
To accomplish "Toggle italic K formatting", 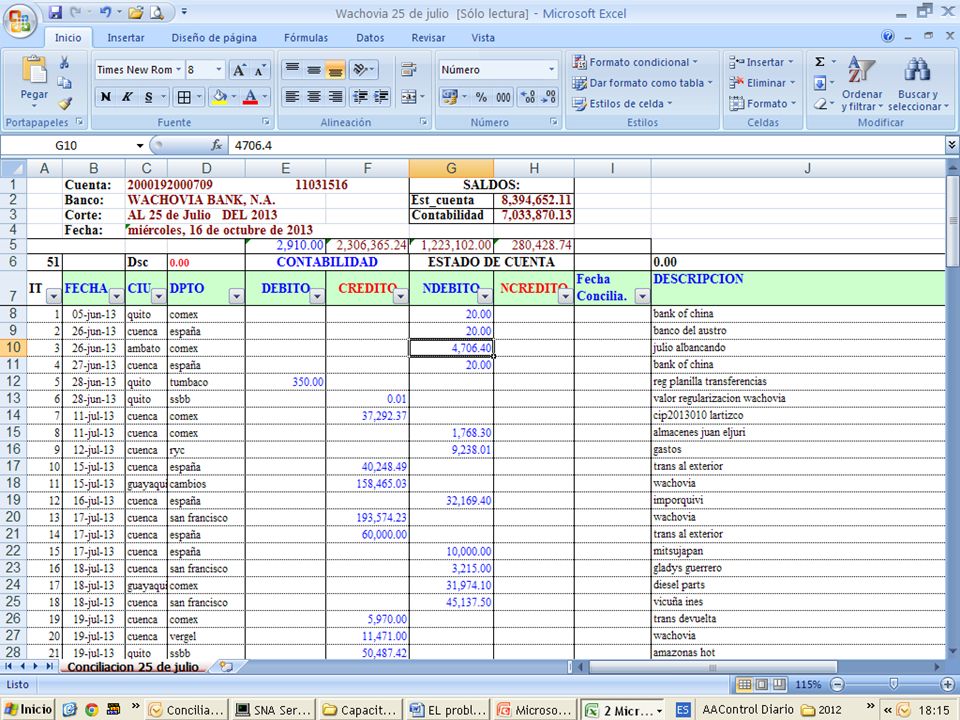I will point(127,97).
